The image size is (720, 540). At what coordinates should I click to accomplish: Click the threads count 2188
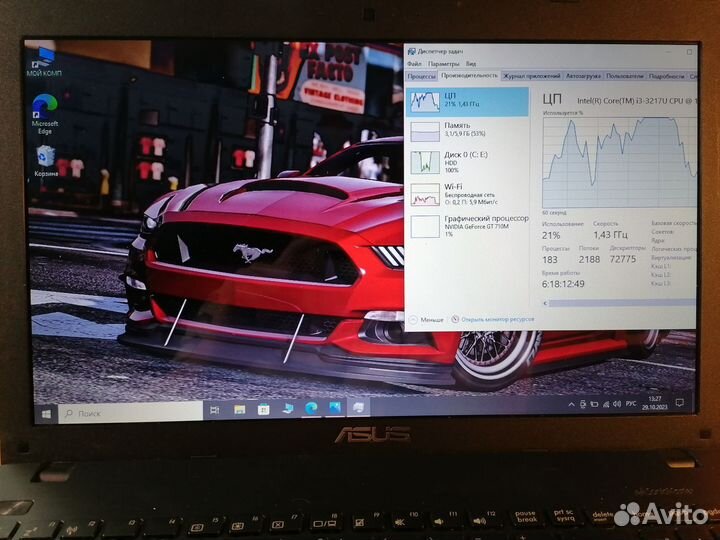589,259
